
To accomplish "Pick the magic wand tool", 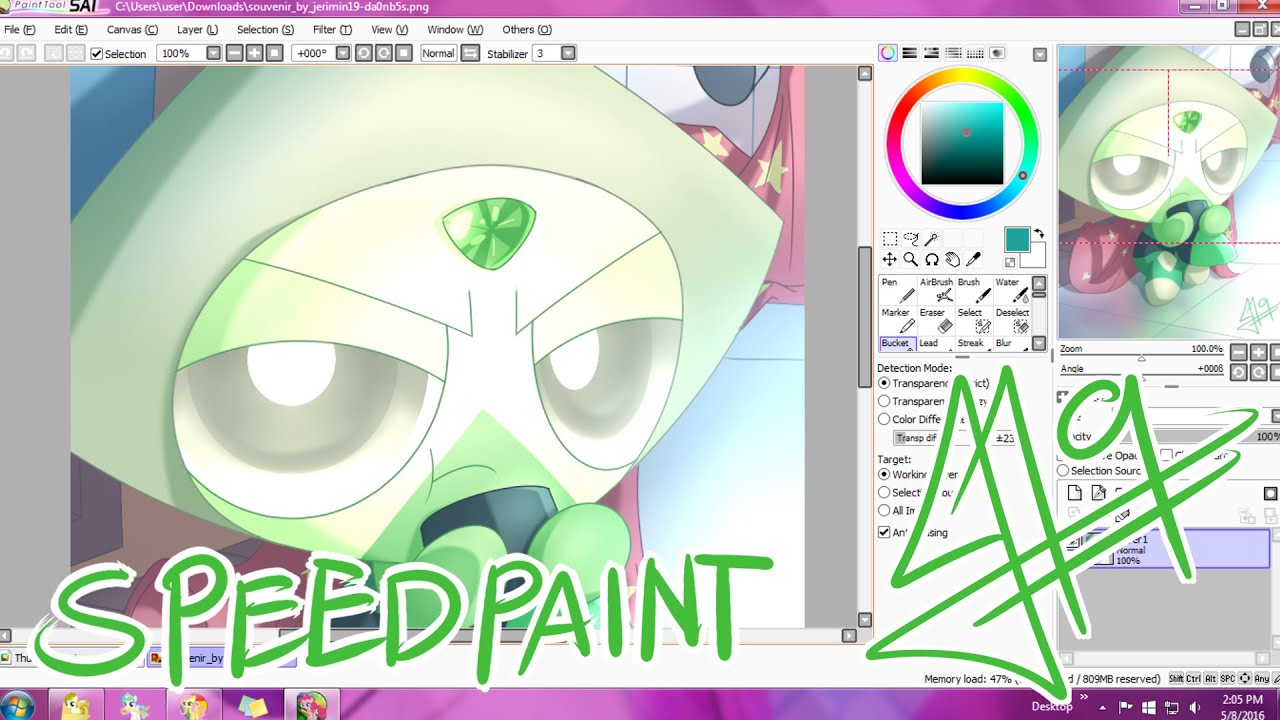I will click(x=932, y=239).
